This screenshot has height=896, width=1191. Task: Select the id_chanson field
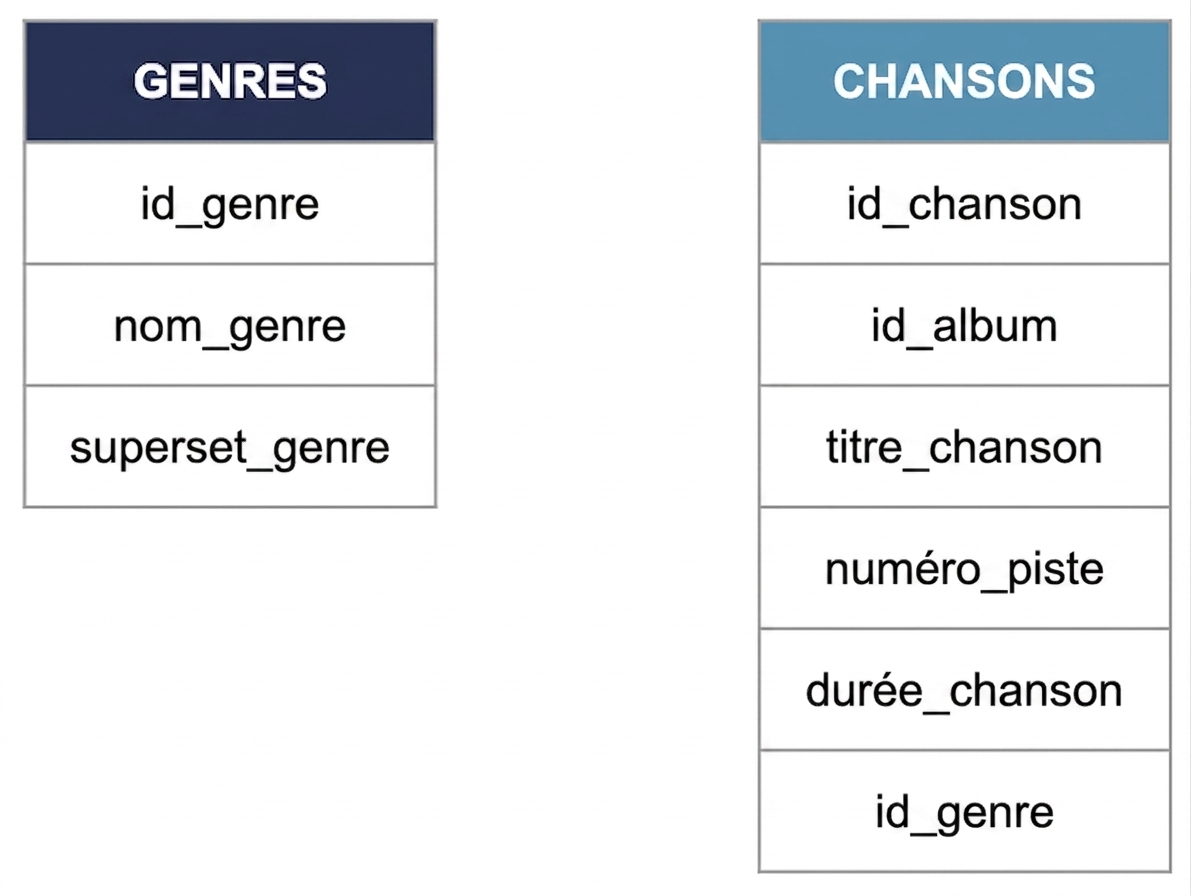(965, 203)
